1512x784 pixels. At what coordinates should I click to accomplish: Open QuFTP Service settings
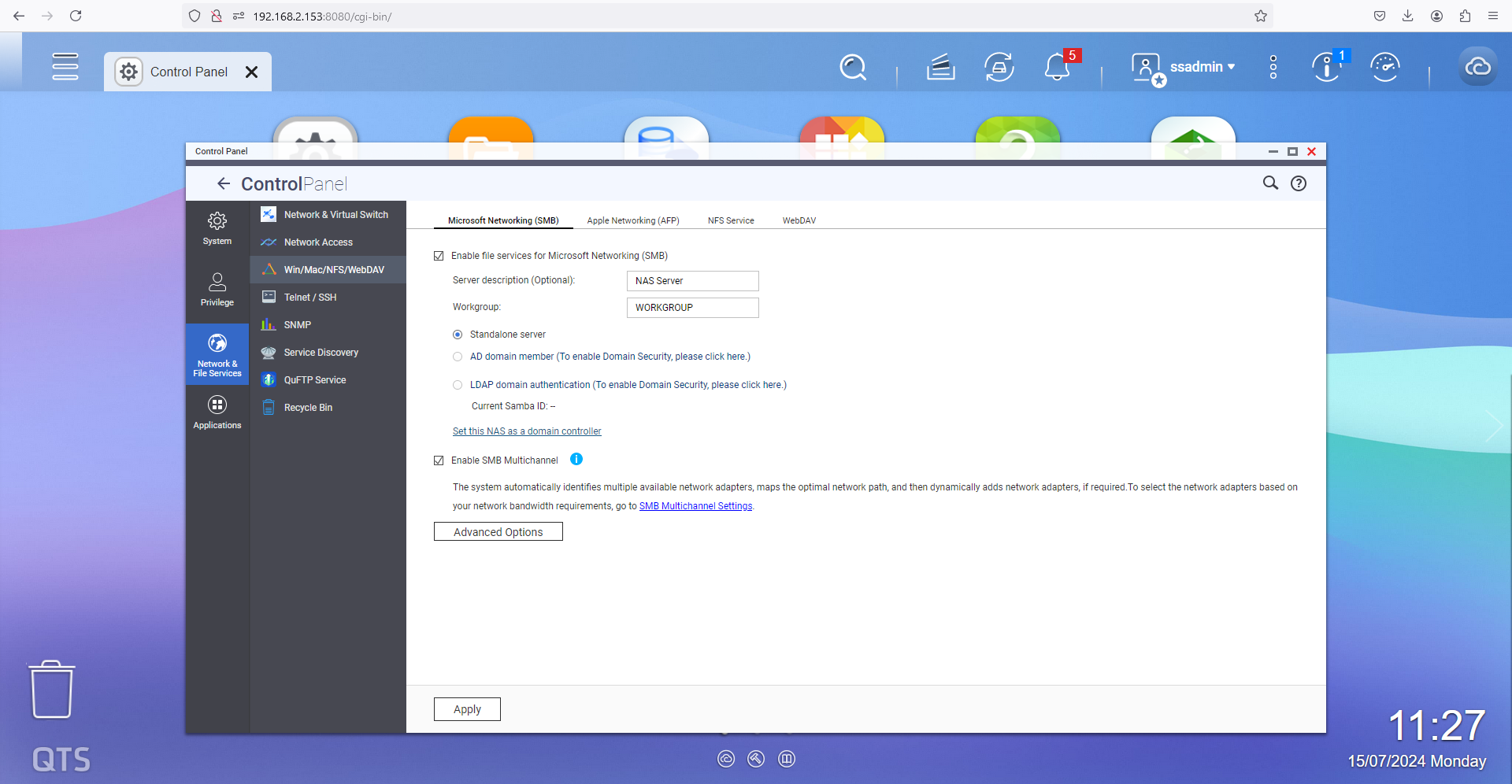pos(328,380)
